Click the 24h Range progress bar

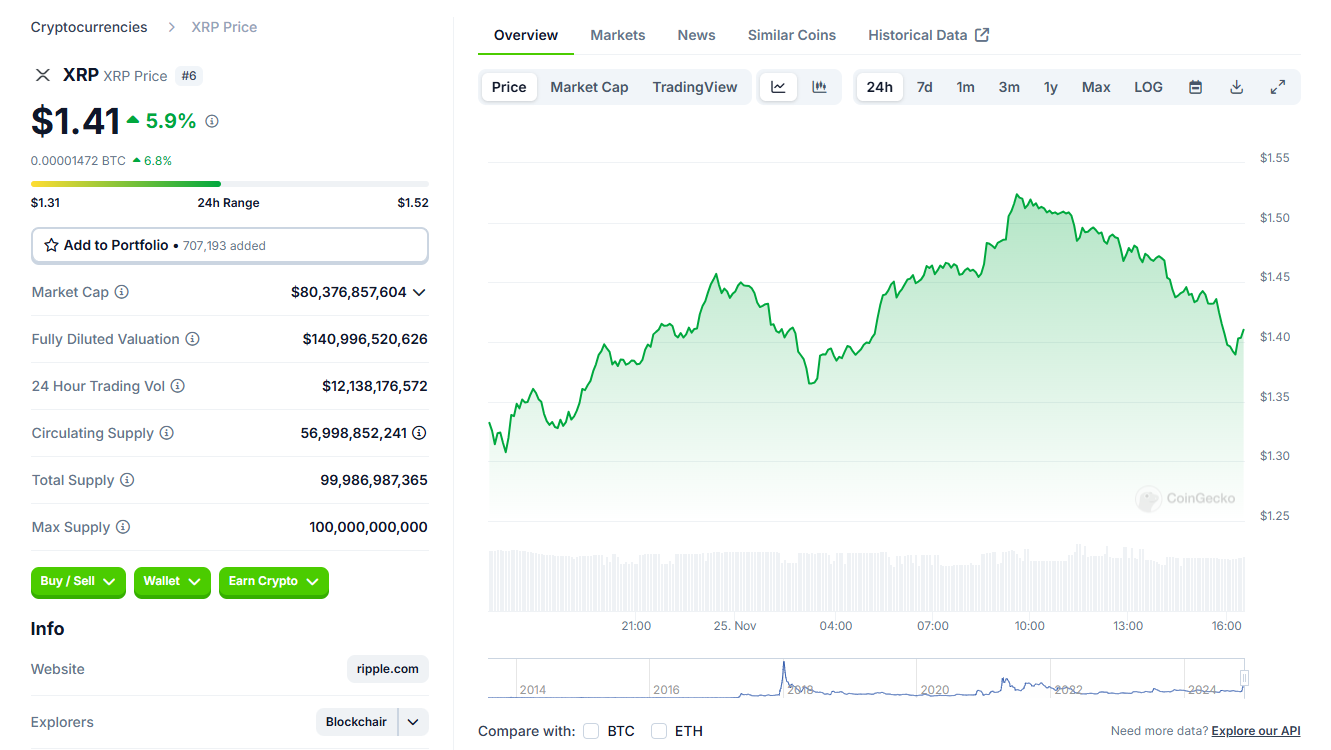pyautogui.click(x=230, y=184)
